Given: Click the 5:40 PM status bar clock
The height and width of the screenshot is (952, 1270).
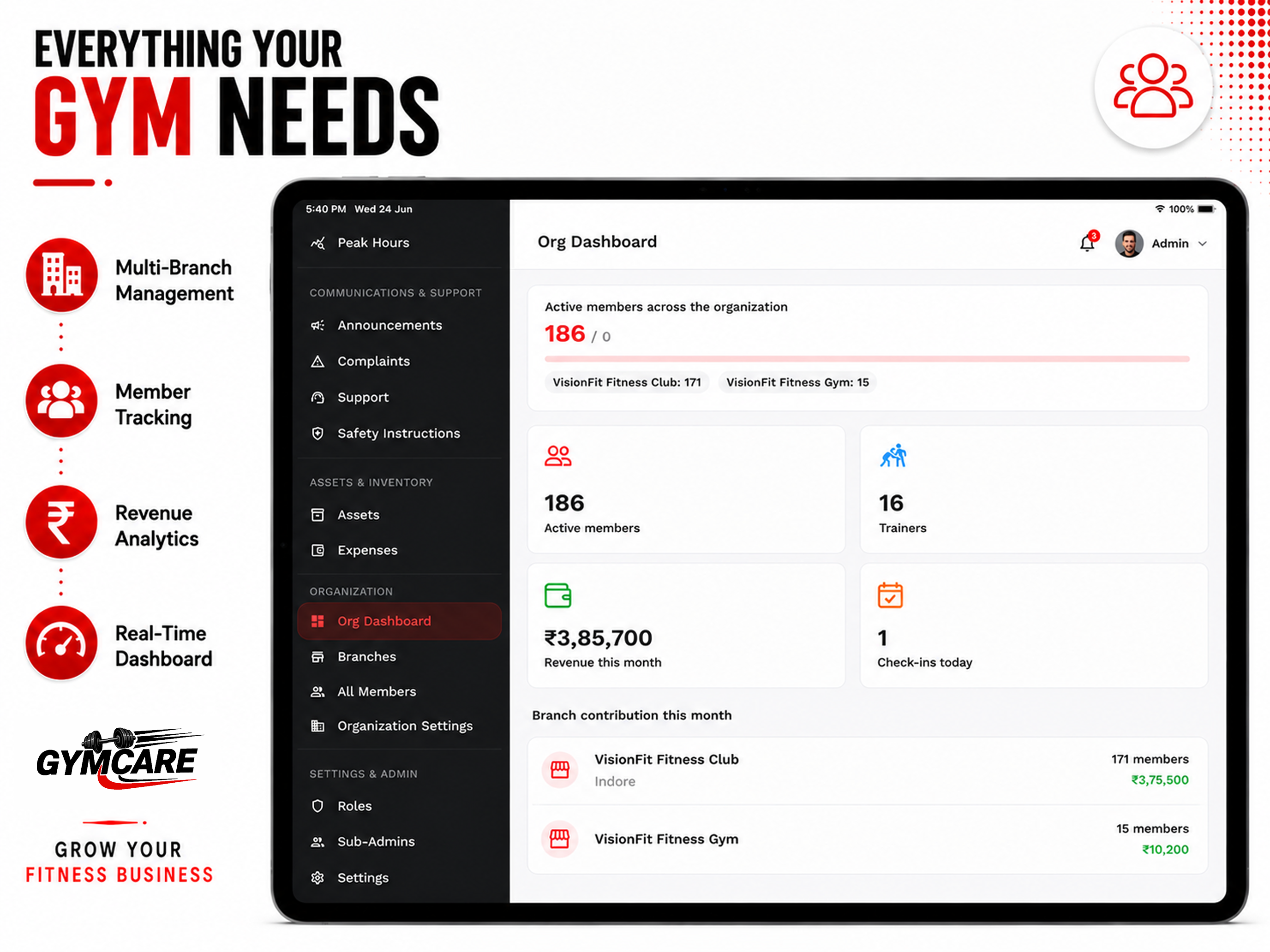Looking at the screenshot, I should point(325,209).
